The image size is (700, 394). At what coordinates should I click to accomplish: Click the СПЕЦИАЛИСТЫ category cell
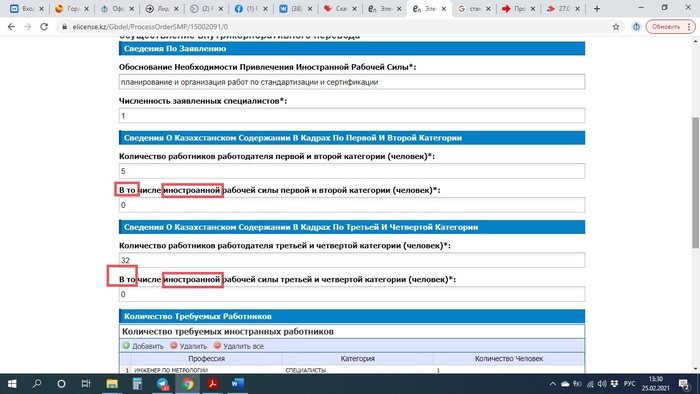(x=358, y=370)
